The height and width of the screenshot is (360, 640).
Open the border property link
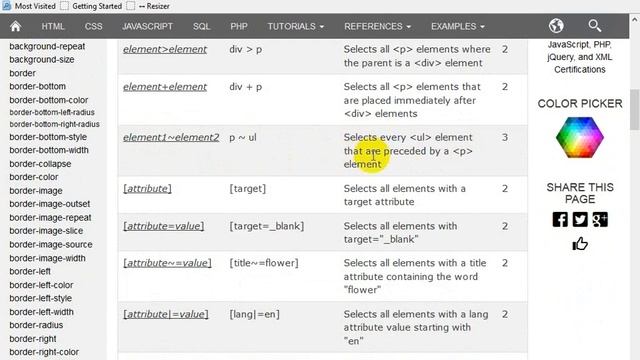click(22, 73)
